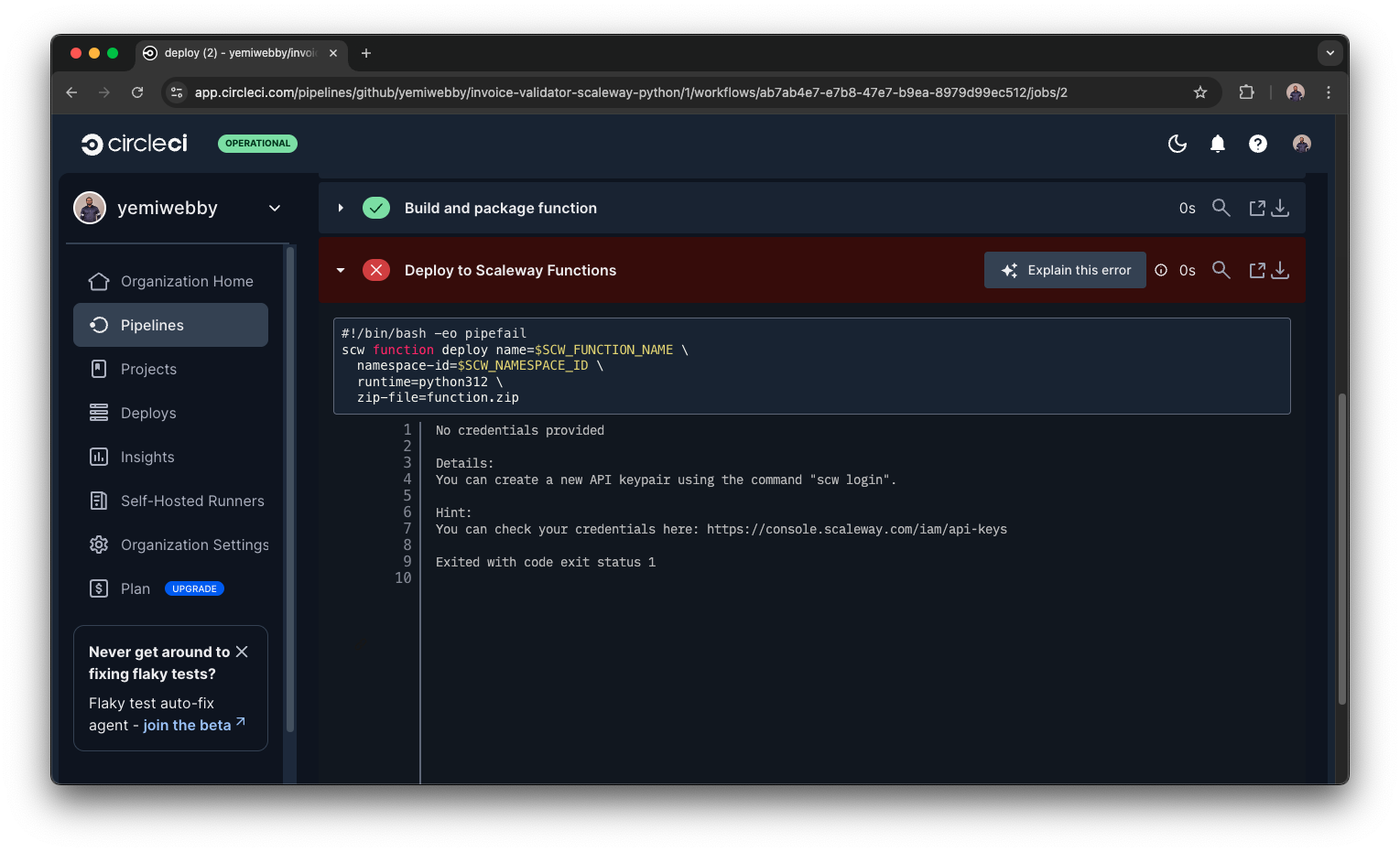Click the CircleCI logo
The width and height of the screenshot is (1400, 852).
[x=134, y=144]
